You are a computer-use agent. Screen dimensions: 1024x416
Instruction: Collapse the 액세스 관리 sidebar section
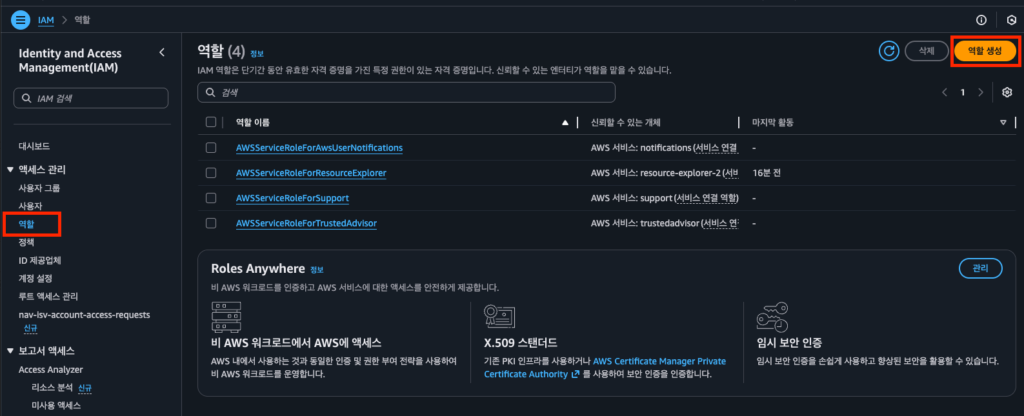(11, 170)
